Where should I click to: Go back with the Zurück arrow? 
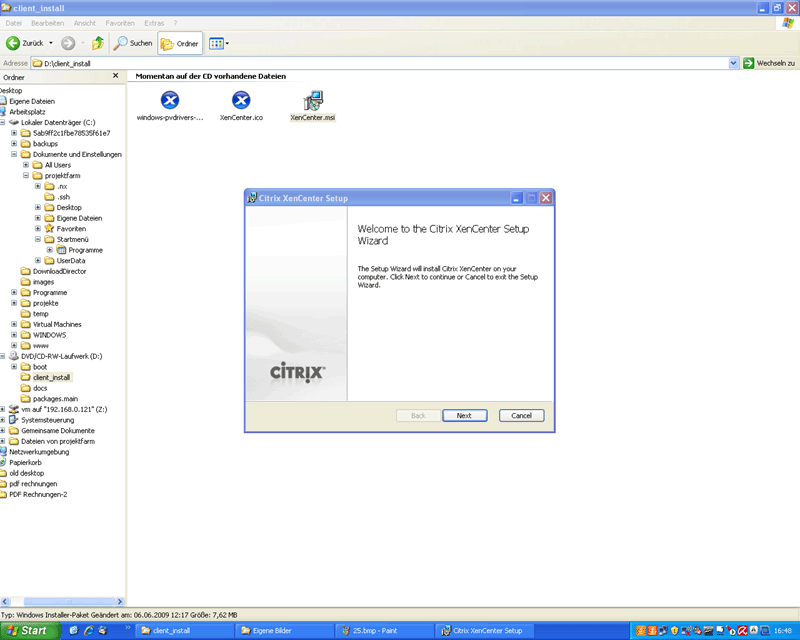24,43
